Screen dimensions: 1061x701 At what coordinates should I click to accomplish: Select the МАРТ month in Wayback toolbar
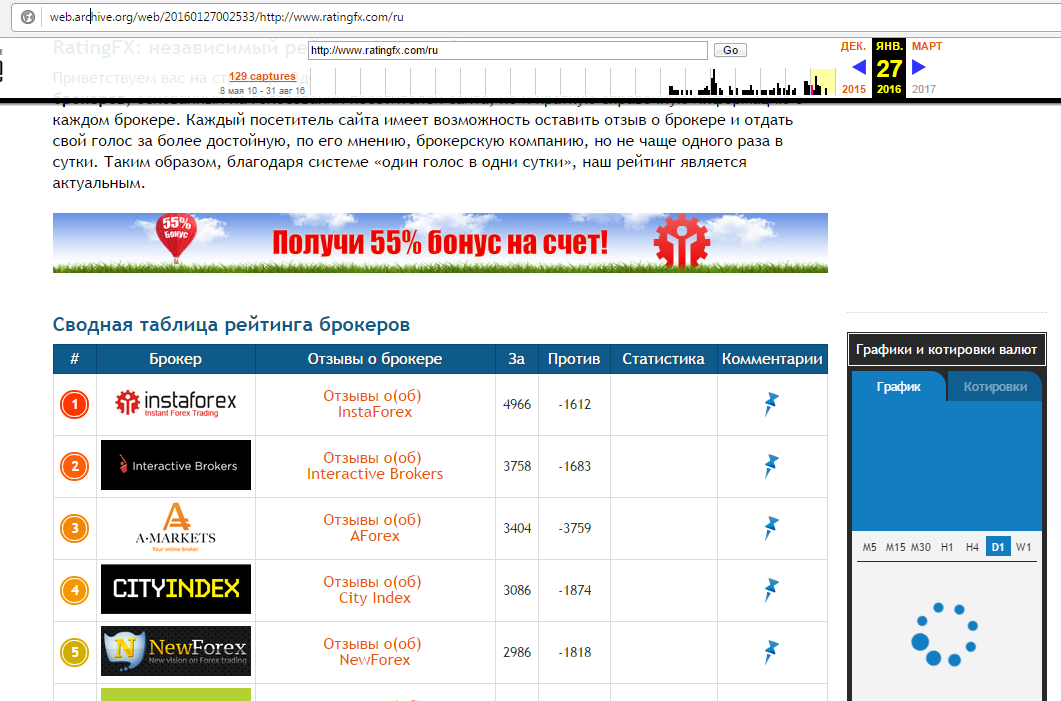[927, 46]
